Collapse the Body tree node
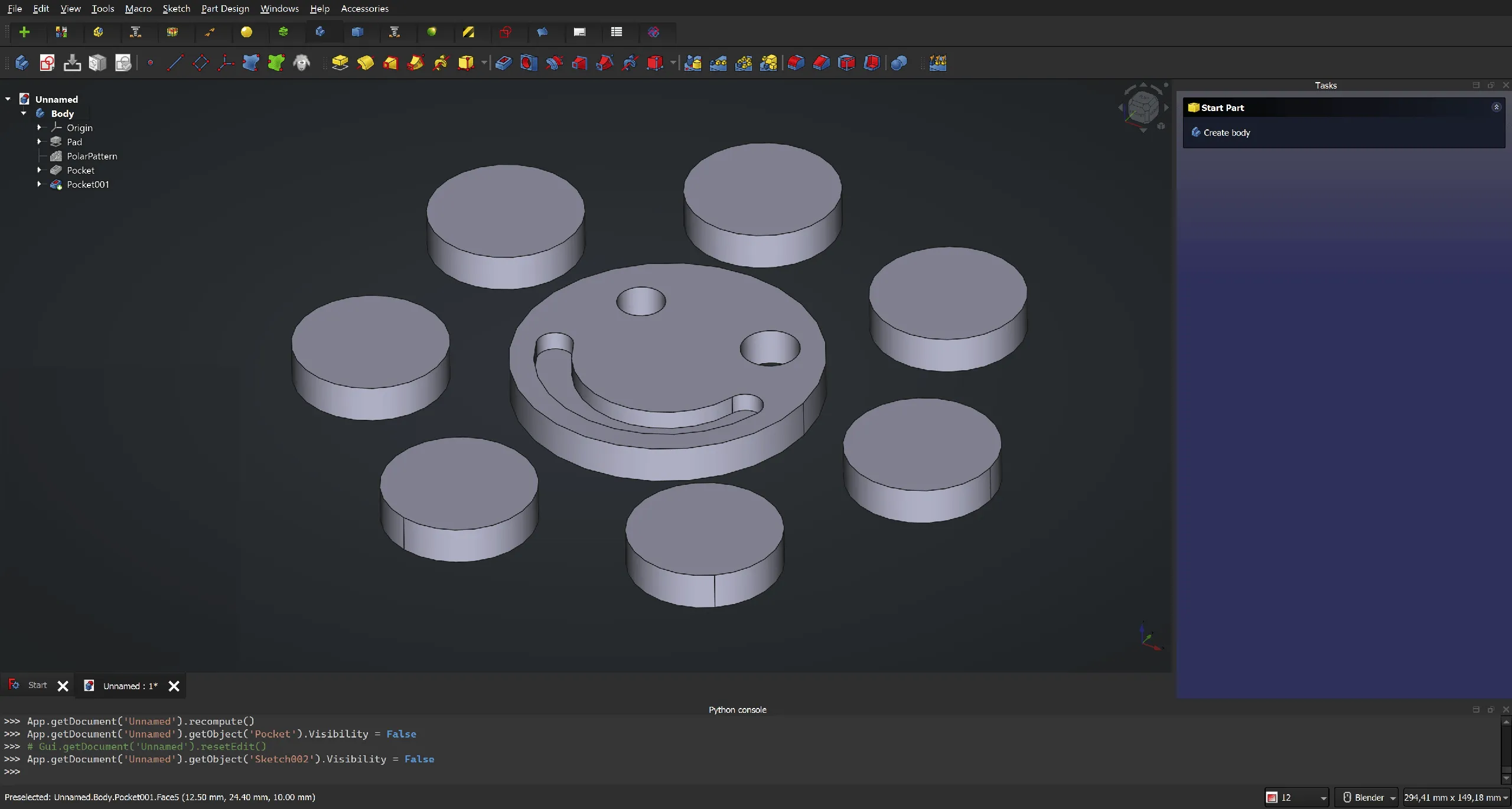 coord(24,113)
